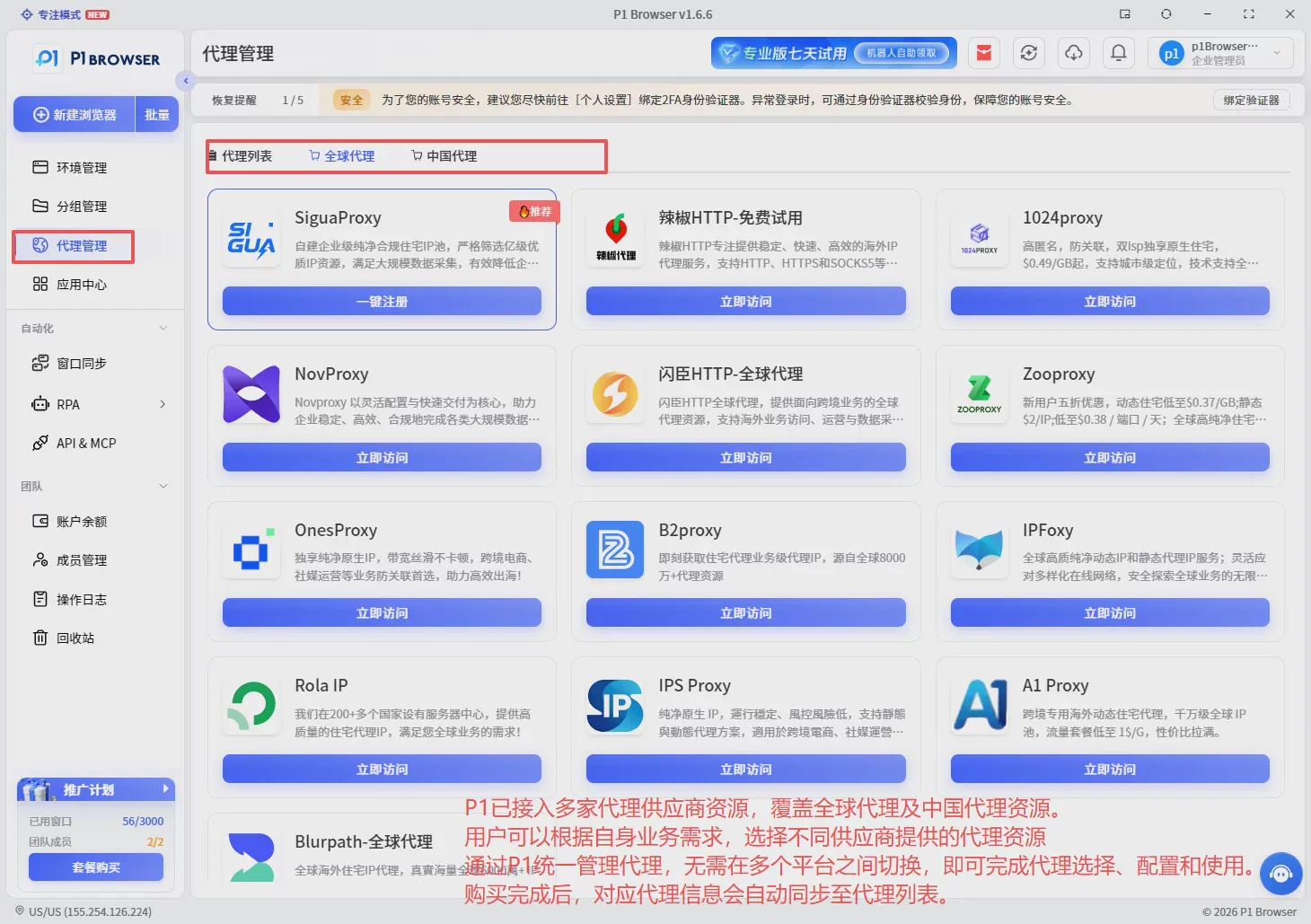Click the Rola IP logo
The width and height of the screenshot is (1311, 924).
(x=251, y=706)
